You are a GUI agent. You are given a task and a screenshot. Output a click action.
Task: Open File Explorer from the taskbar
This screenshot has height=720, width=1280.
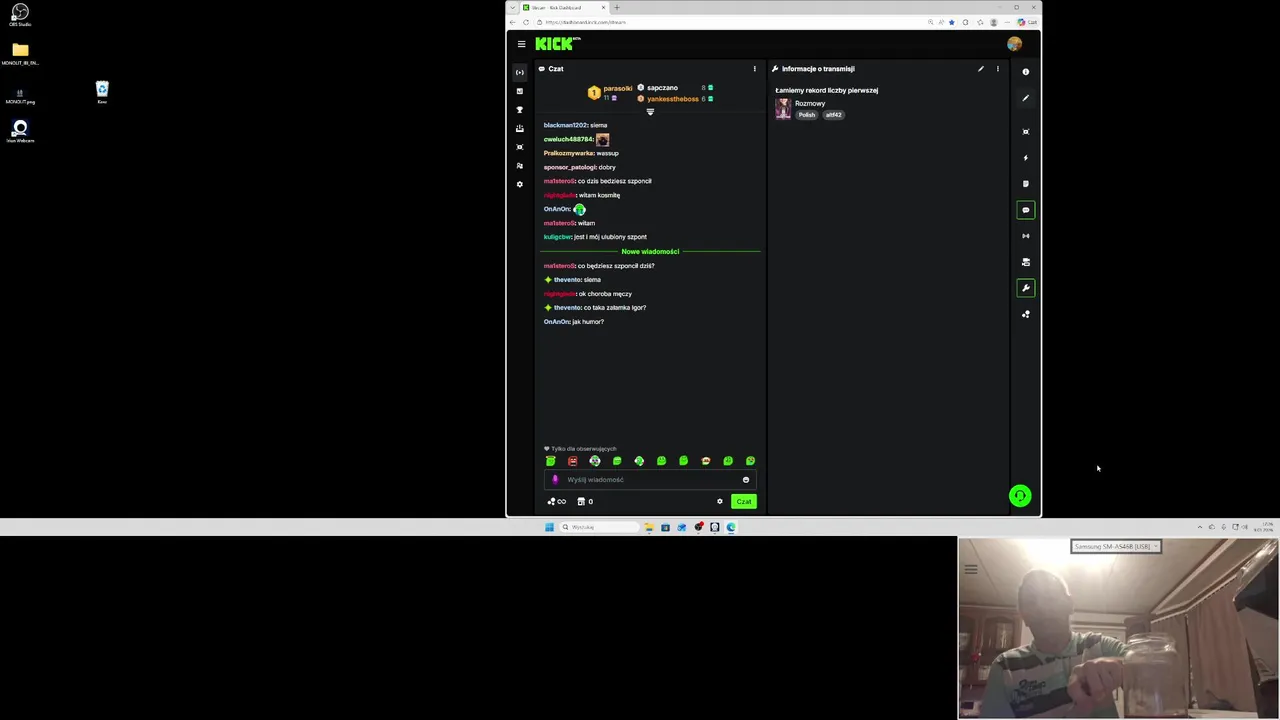tap(649, 527)
